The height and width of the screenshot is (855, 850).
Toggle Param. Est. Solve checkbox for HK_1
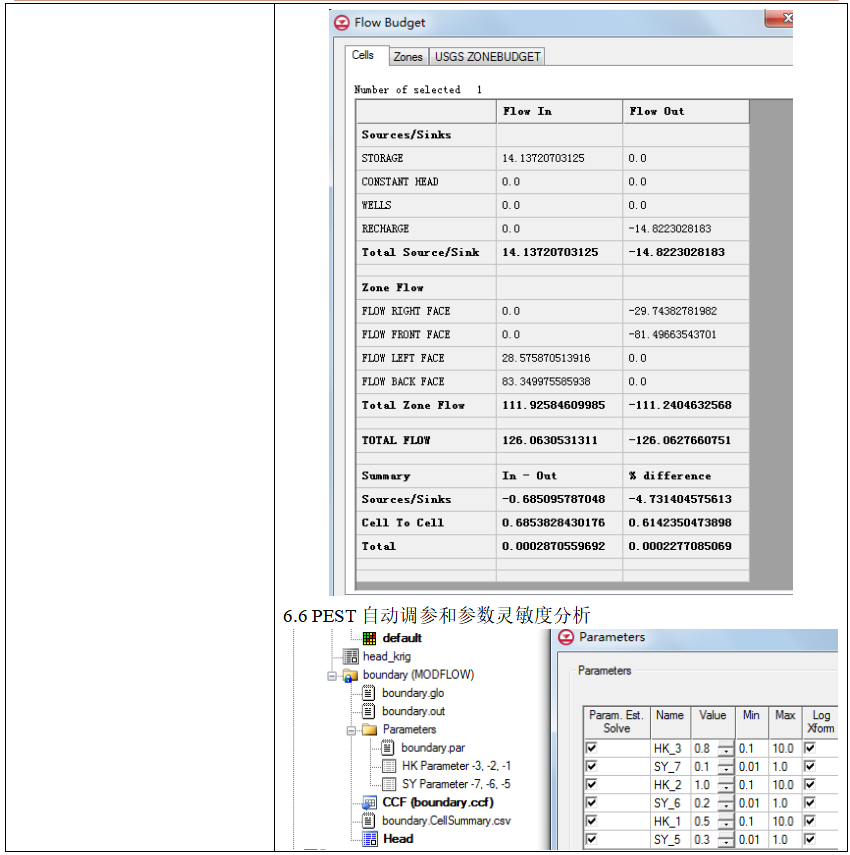click(x=592, y=822)
